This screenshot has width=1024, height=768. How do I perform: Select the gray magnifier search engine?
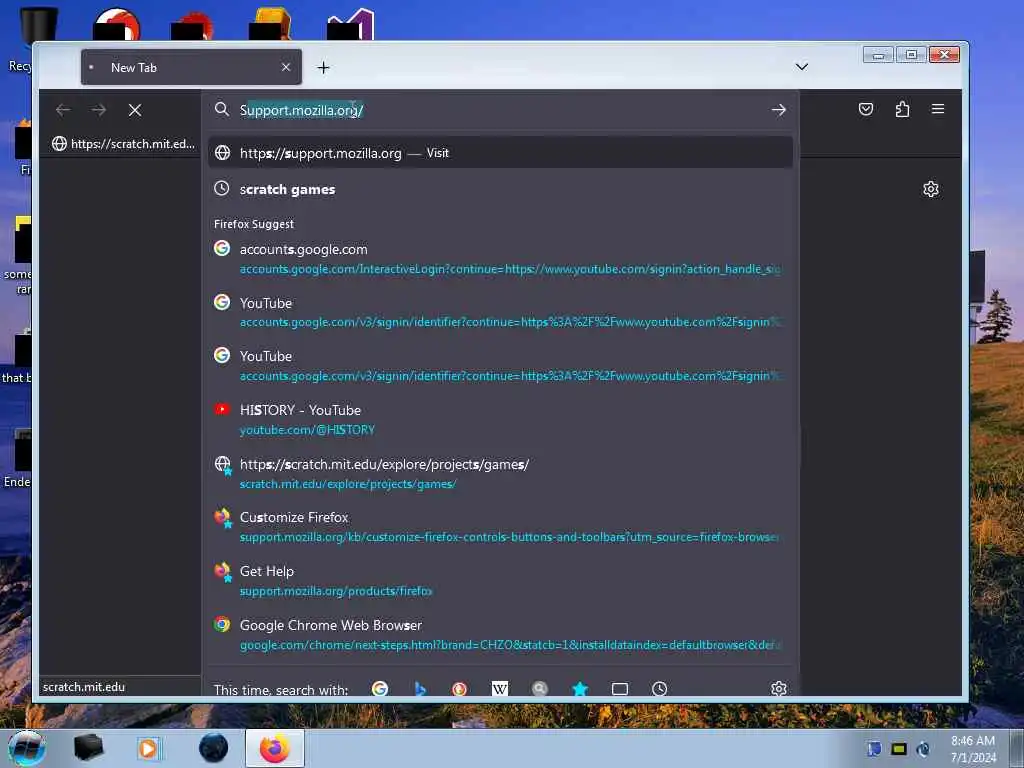(x=539, y=688)
